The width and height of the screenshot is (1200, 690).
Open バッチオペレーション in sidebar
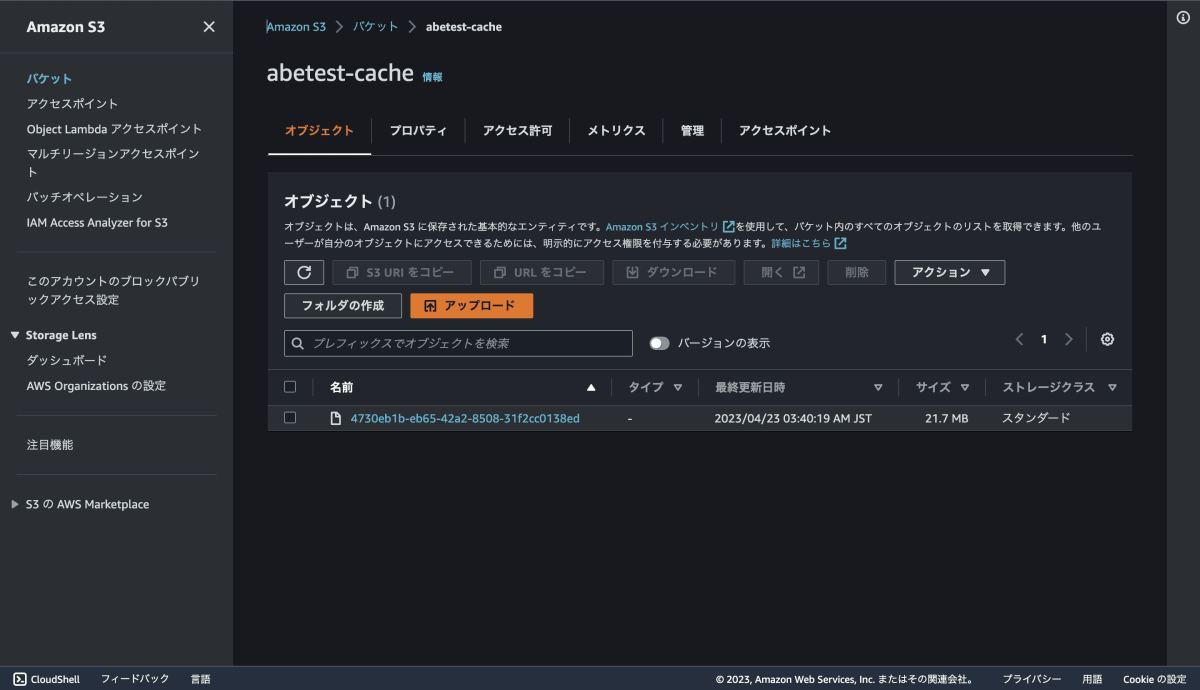coord(85,197)
